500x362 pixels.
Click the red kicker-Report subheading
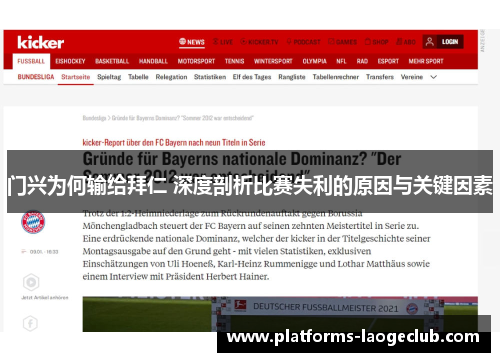coord(174,143)
